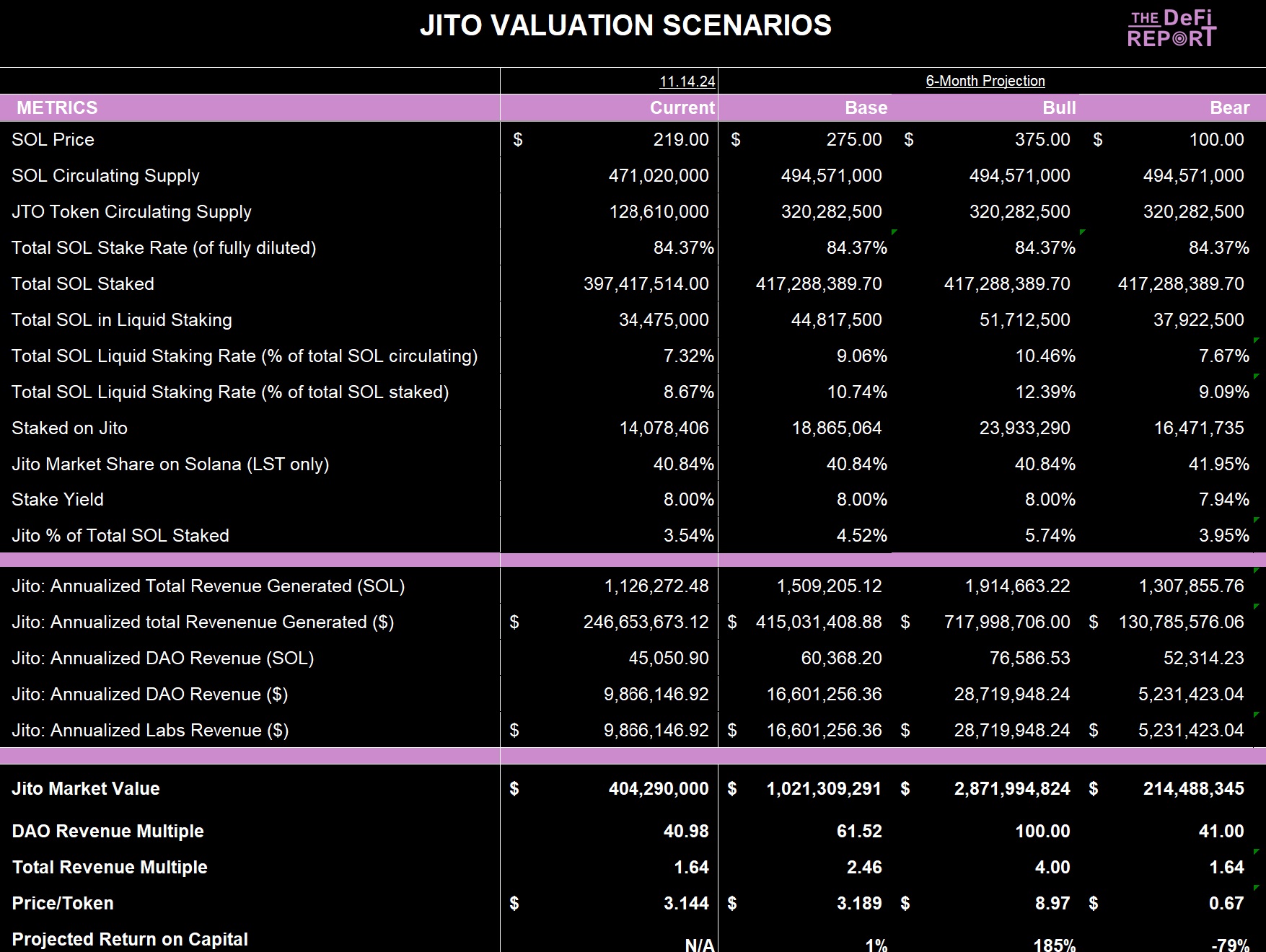Screen dimensions: 1266x952
Task: Click the SOL Price row label
Action: coord(53,139)
